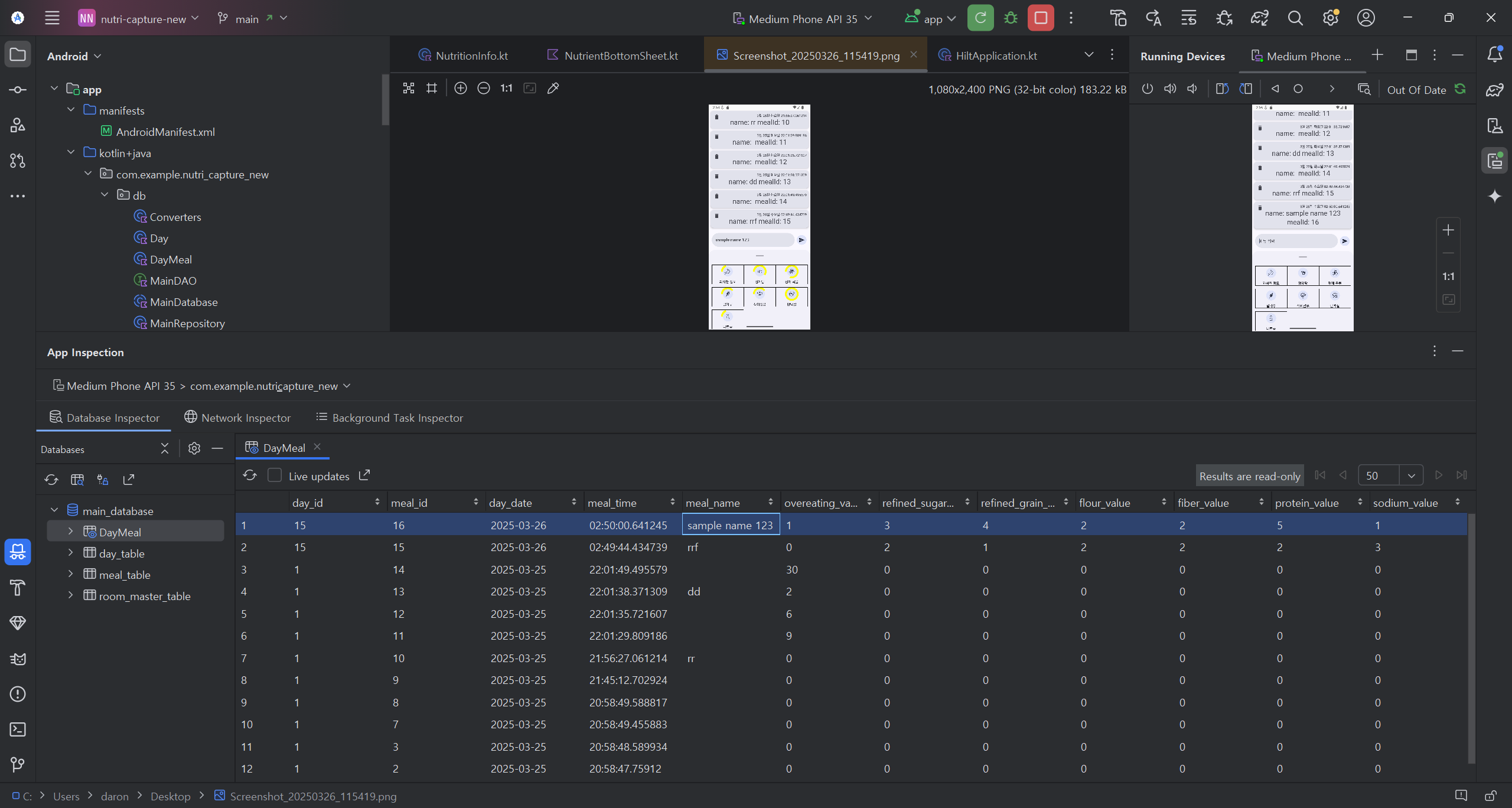Open Gemini sparkle assistant
Screen dimensions: 1512x808
1495,196
